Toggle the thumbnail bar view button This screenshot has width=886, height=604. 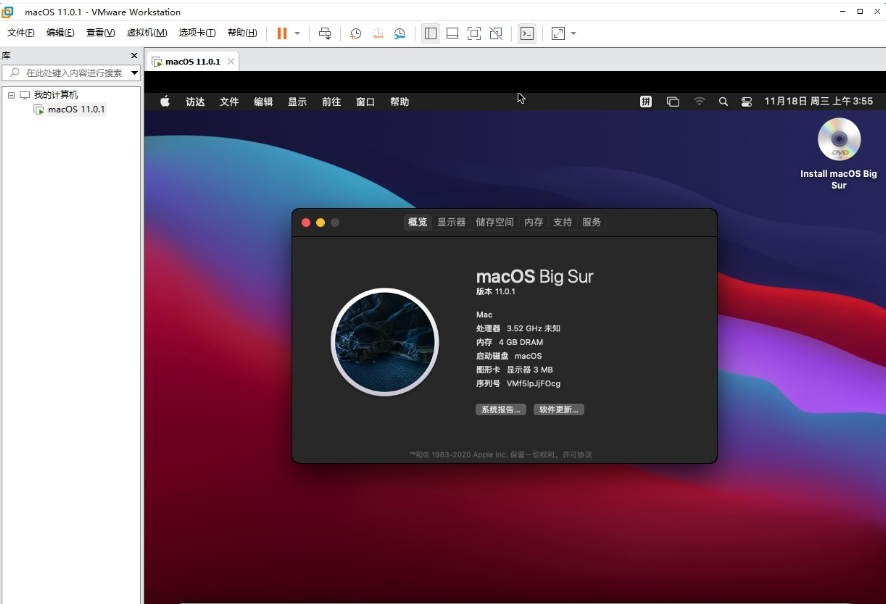[x=452, y=33]
